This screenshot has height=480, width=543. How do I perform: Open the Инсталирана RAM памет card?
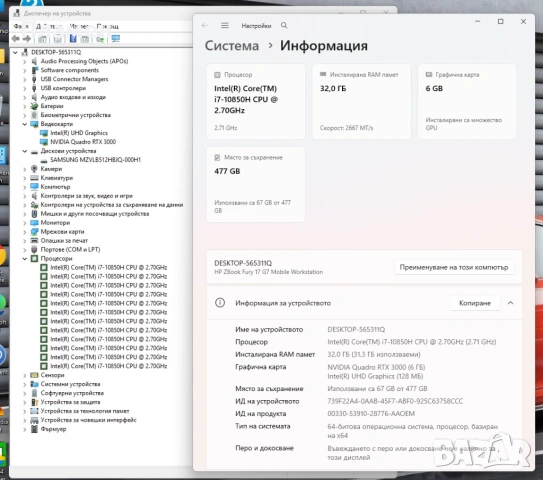coord(362,101)
